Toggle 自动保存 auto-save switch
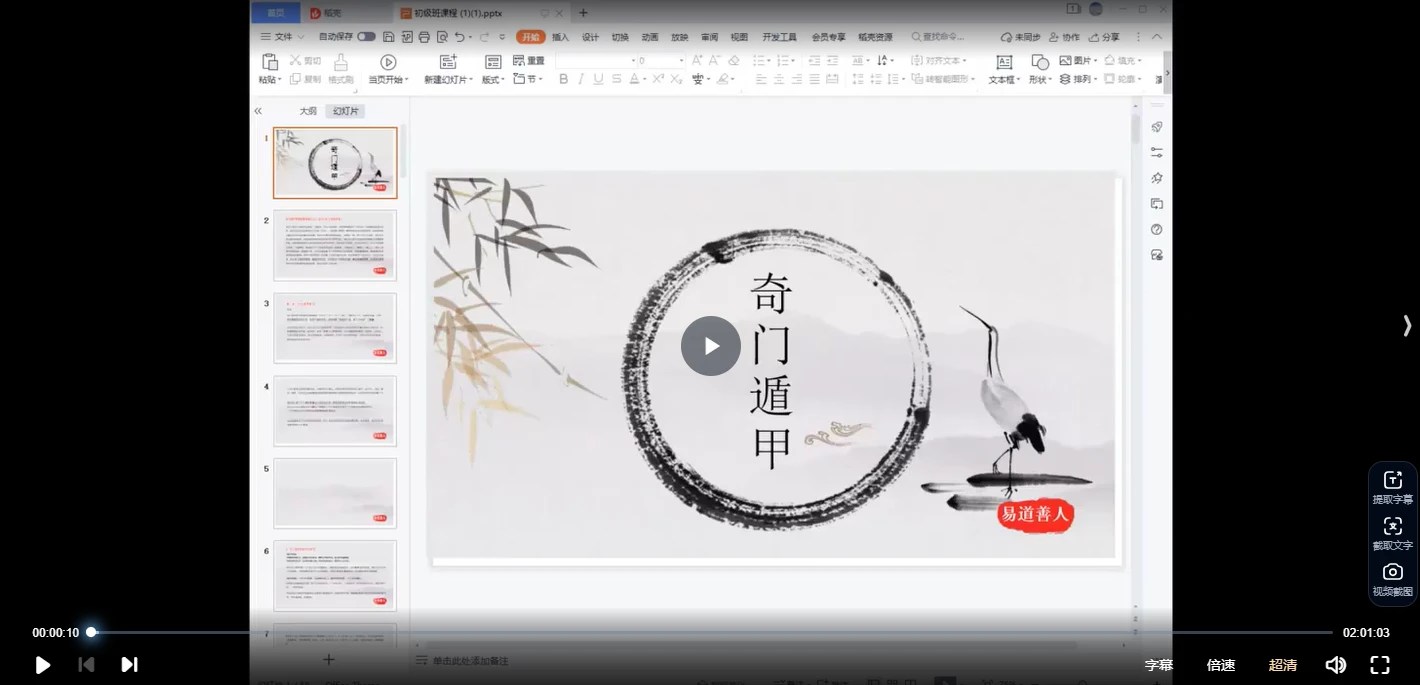This screenshot has height=685, width=1420. [x=366, y=37]
